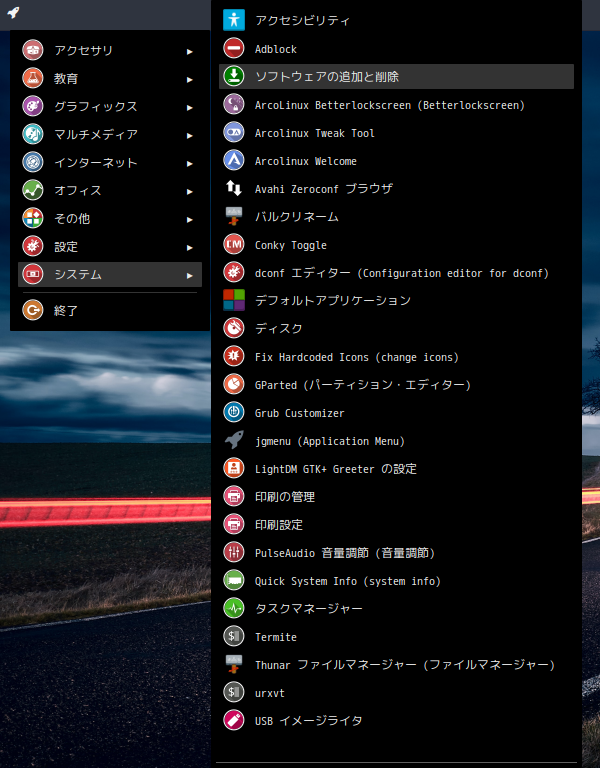This screenshot has height=768, width=600.
Task: Open LightDM GTK+ Greeter の設定
Action: point(396,469)
